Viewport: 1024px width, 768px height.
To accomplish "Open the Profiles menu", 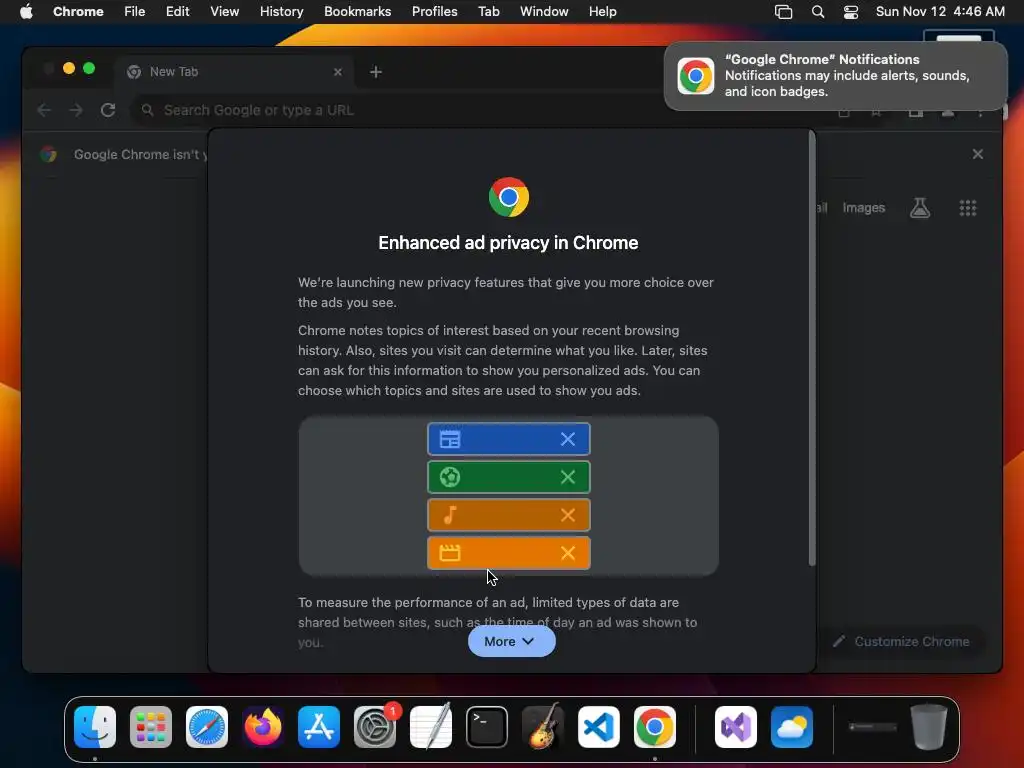I will 434,12.
